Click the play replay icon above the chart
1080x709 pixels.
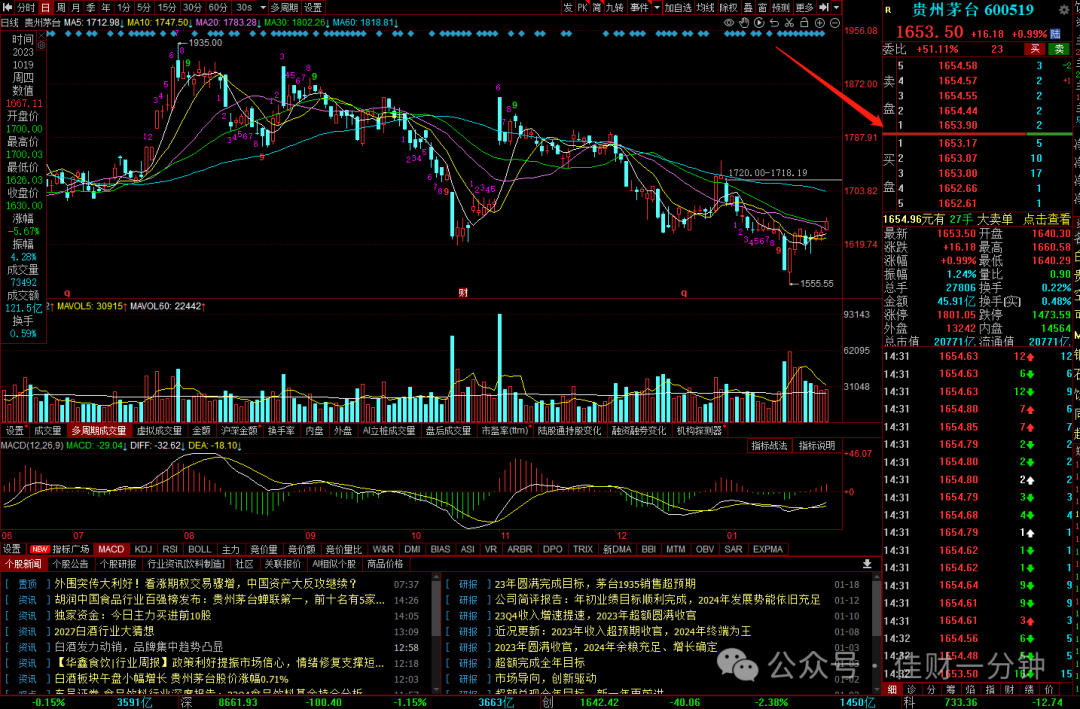(x=759, y=23)
